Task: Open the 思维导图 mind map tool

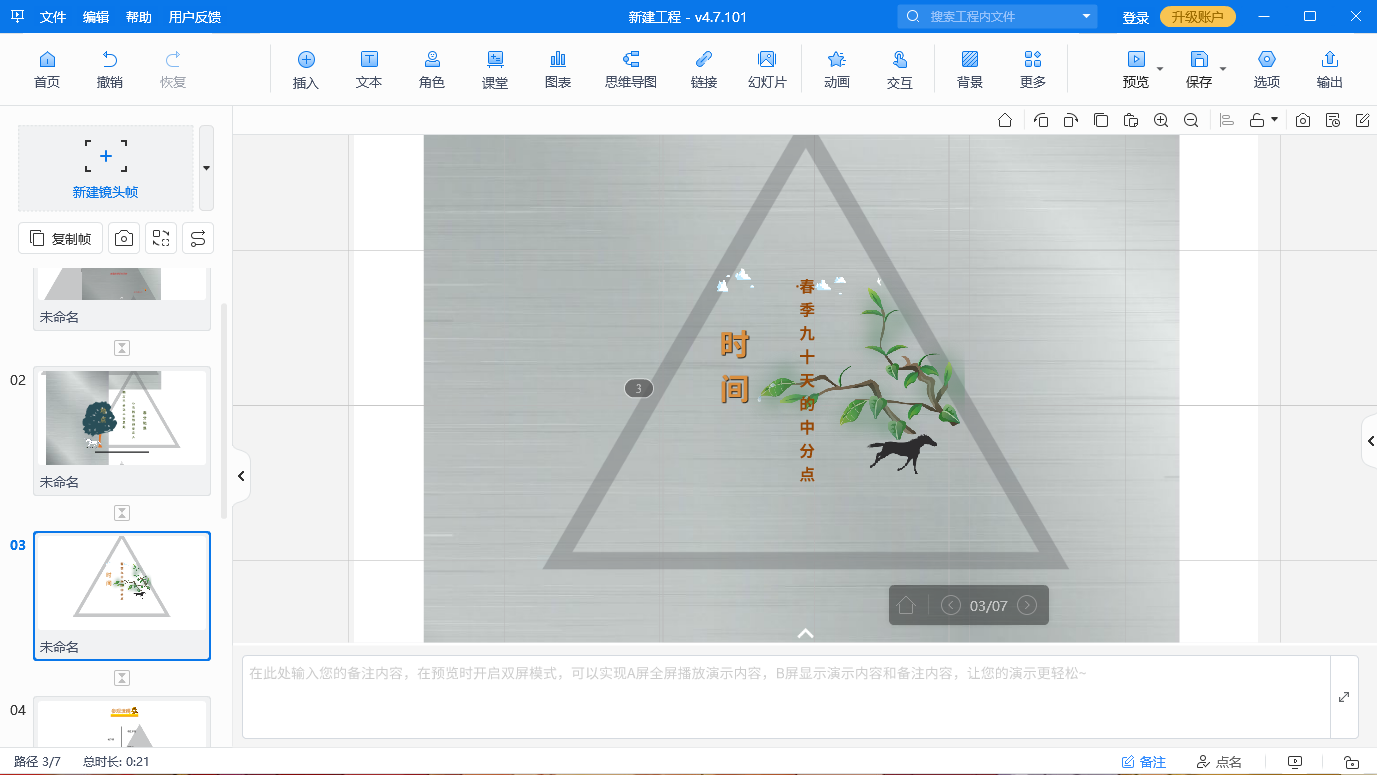Action: pos(631,69)
